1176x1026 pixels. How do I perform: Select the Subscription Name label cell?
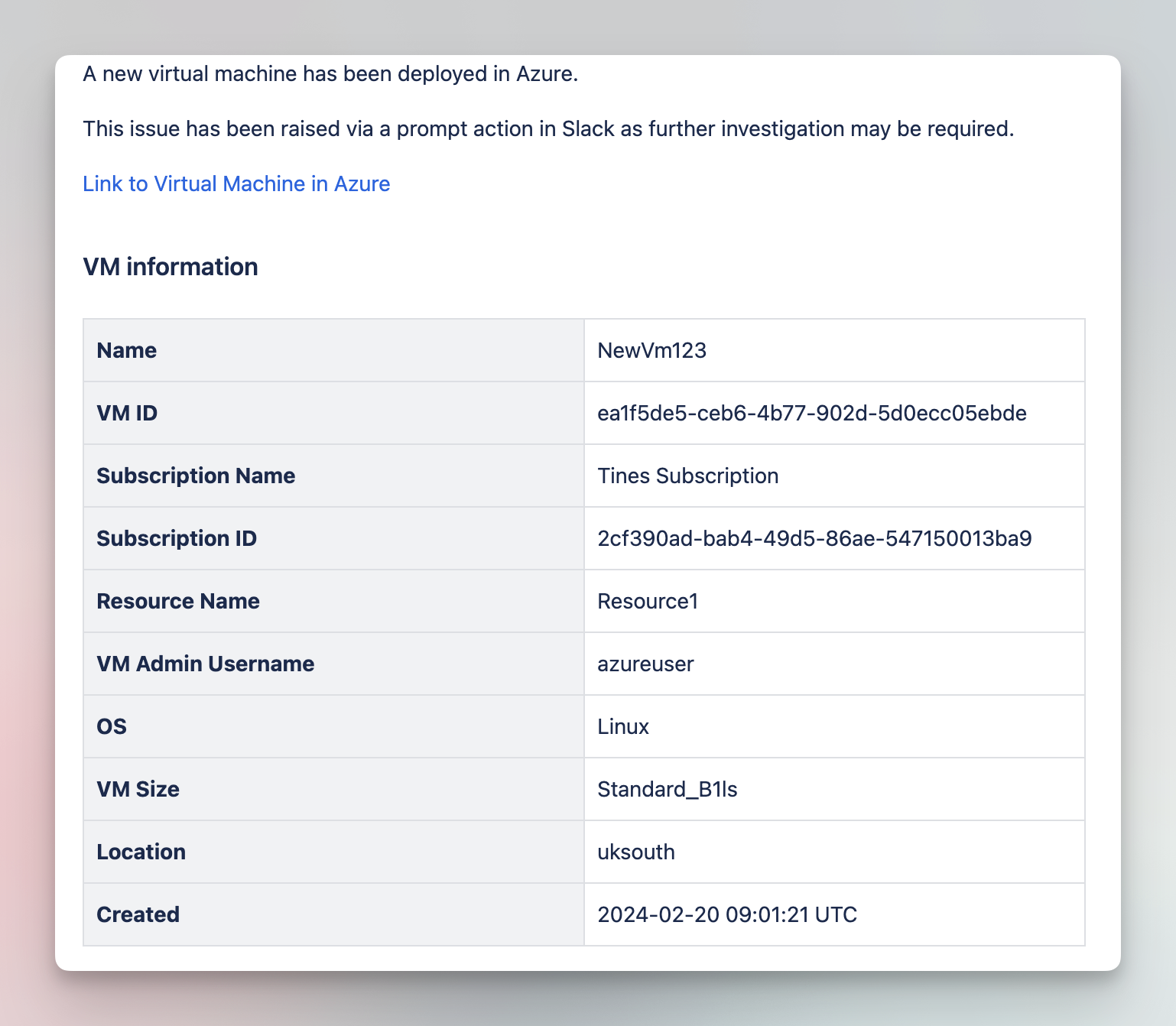click(333, 476)
